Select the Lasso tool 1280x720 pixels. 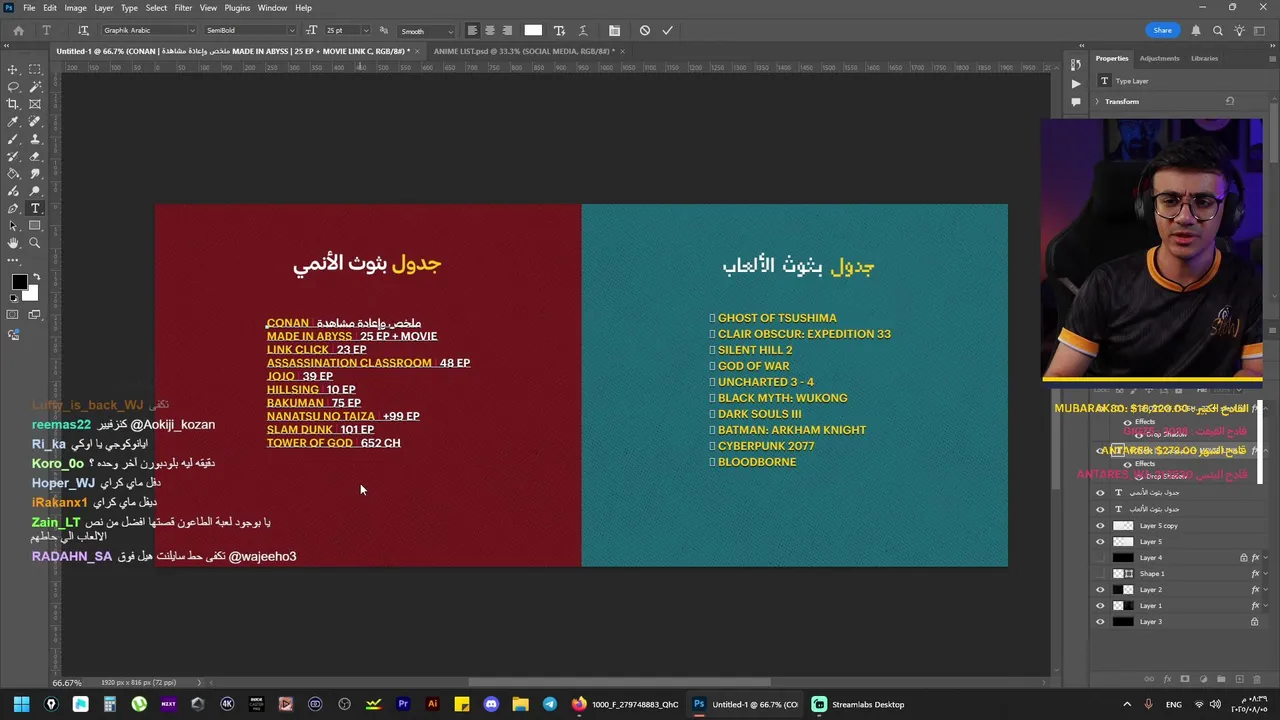[x=13, y=87]
